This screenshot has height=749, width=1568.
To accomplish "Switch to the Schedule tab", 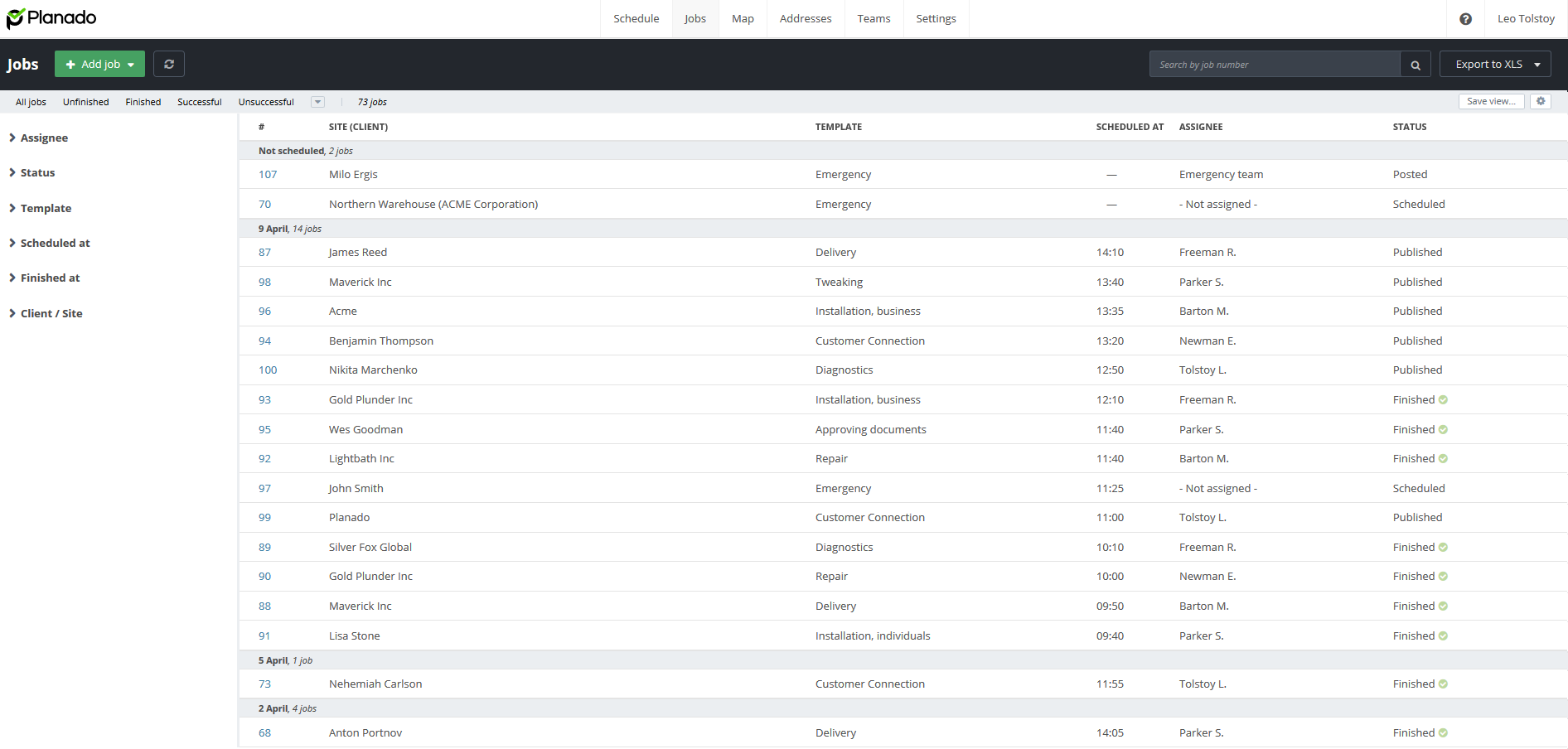I will [636, 19].
